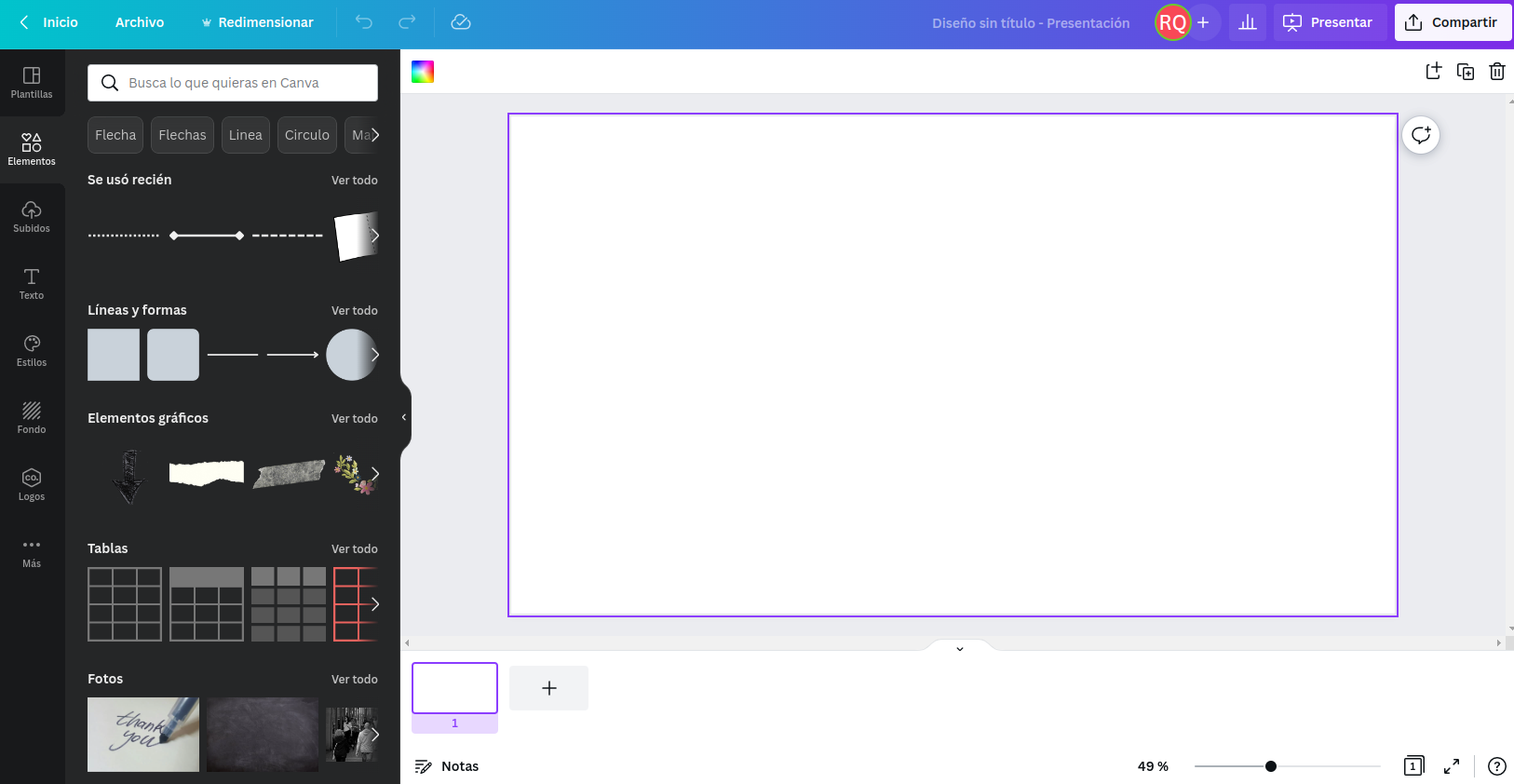Screen dimensions: 1514x784
Task: Click the Compartir button
Action: pos(1452,22)
